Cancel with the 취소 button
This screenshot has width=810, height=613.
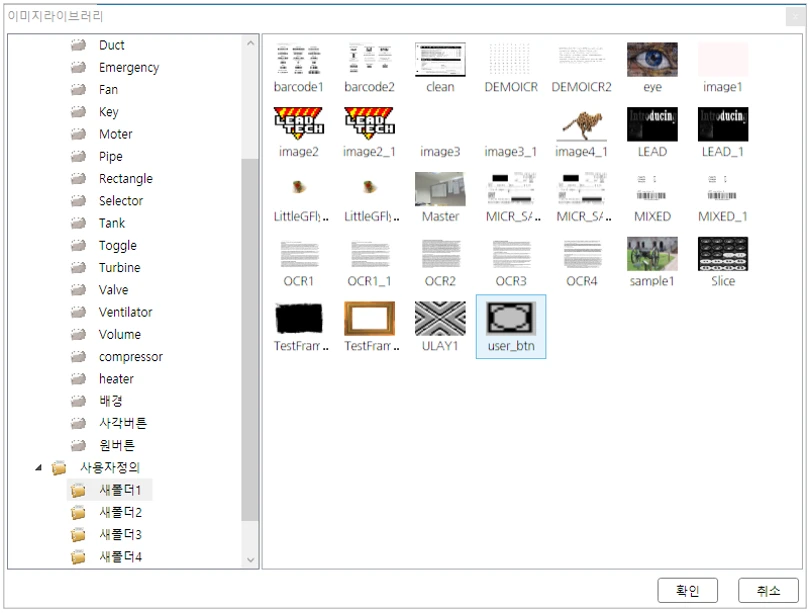768,590
